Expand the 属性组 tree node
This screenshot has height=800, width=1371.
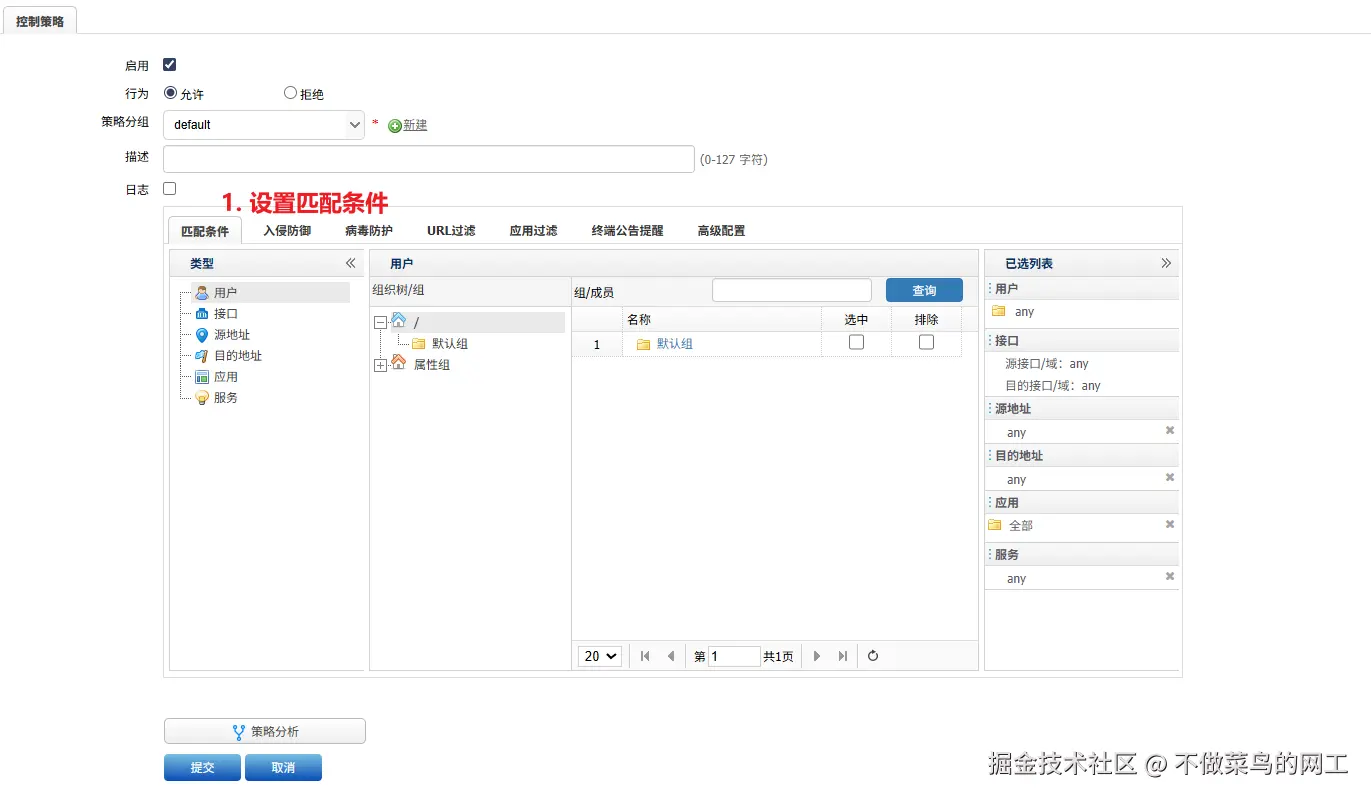(380, 365)
